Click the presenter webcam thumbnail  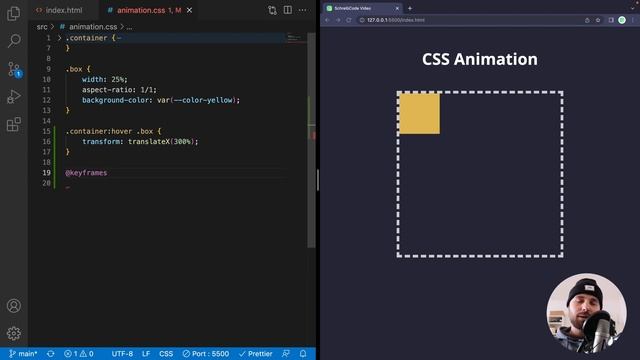[x=587, y=313]
